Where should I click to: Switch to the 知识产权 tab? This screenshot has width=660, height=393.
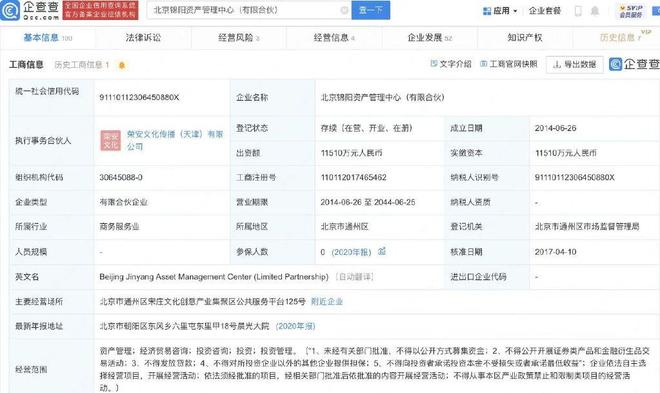(x=525, y=38)
